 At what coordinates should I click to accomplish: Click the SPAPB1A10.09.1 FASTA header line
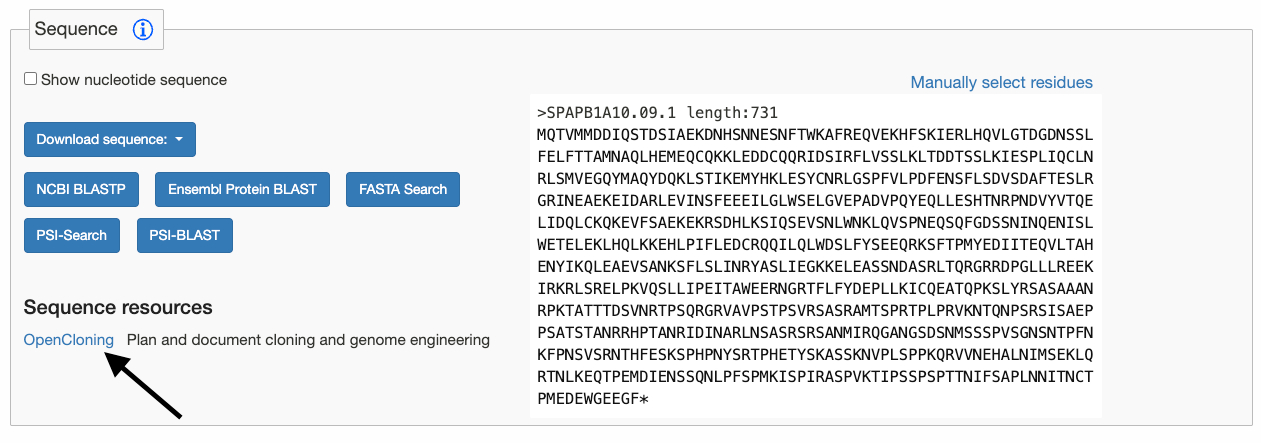click(x=657, y=113)
